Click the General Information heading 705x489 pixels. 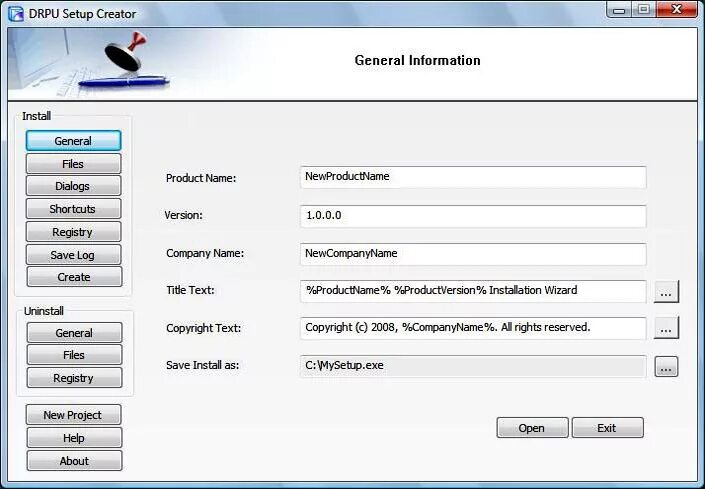pos(417,60)
